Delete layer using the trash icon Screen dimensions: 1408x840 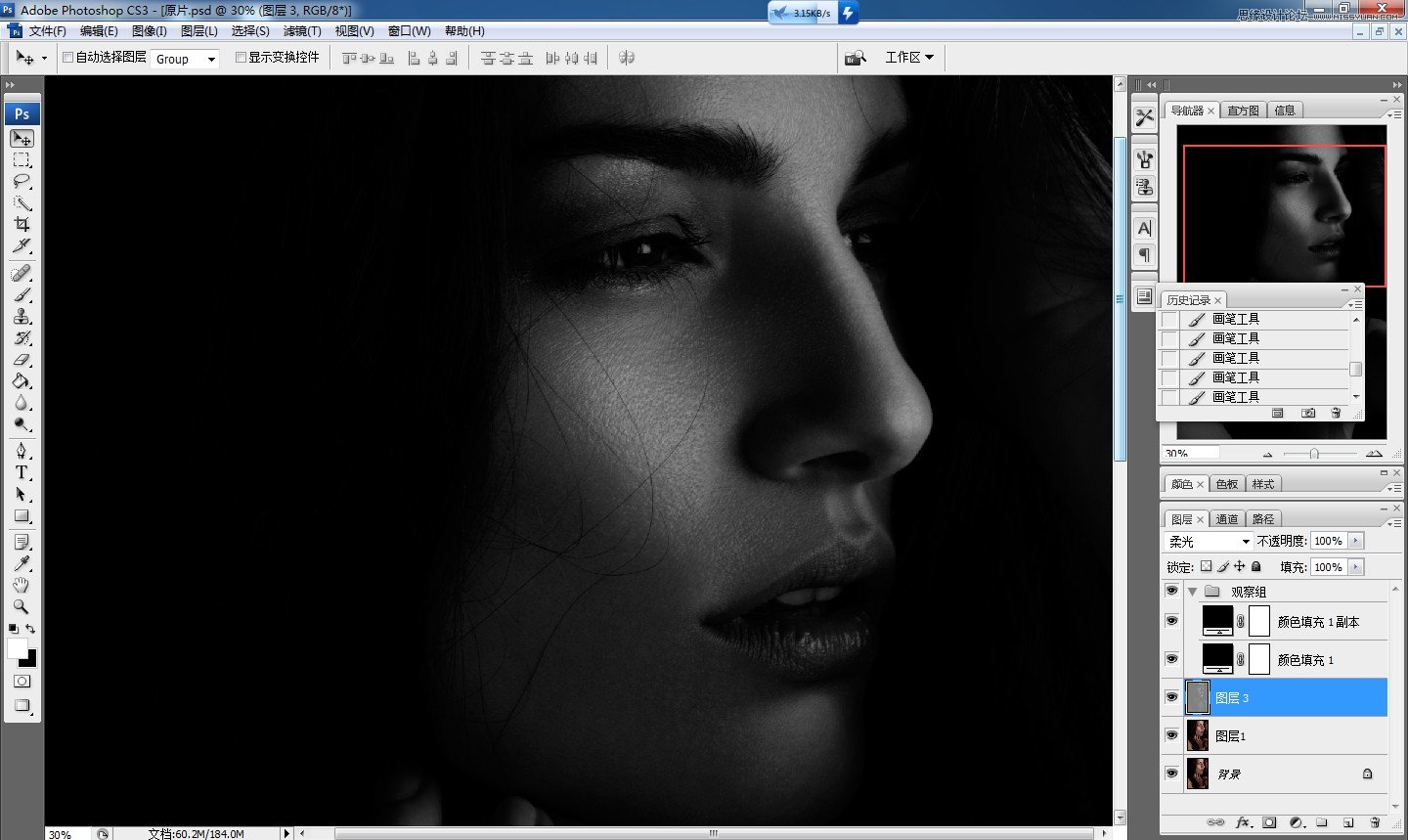pos(1375,822)
